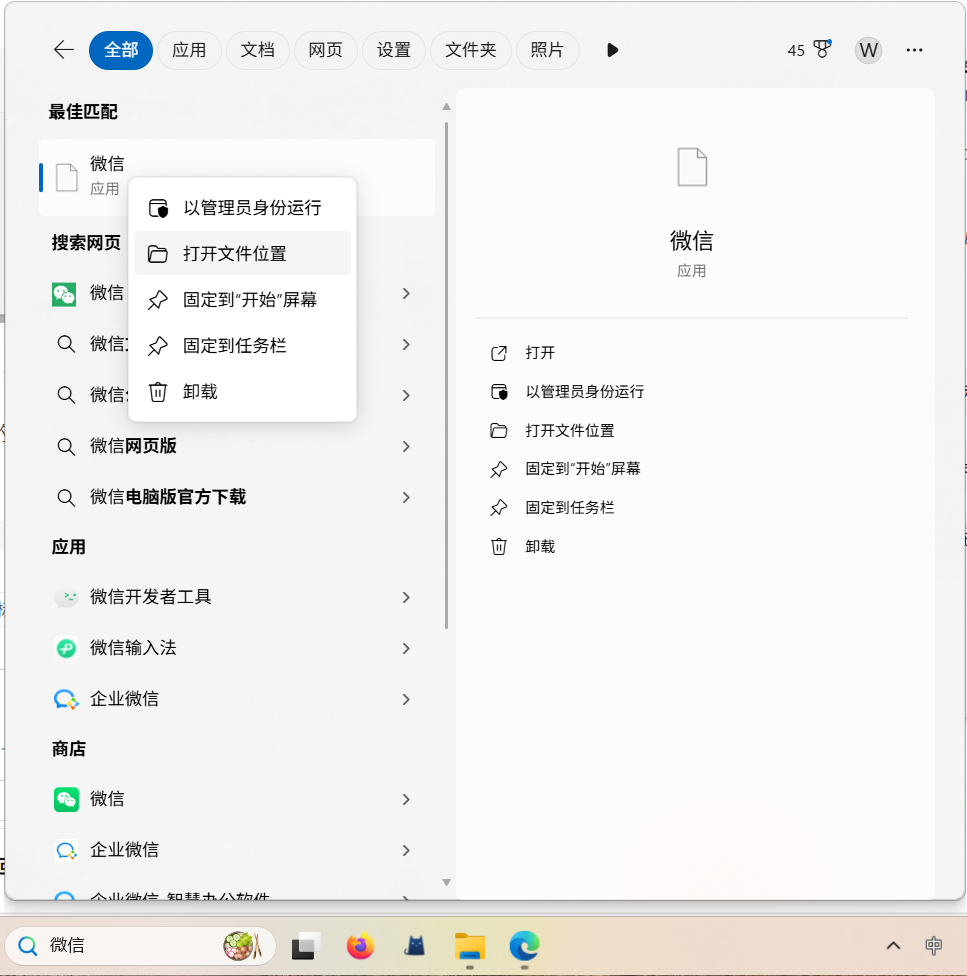Select the 微信 best-match result

236,177
